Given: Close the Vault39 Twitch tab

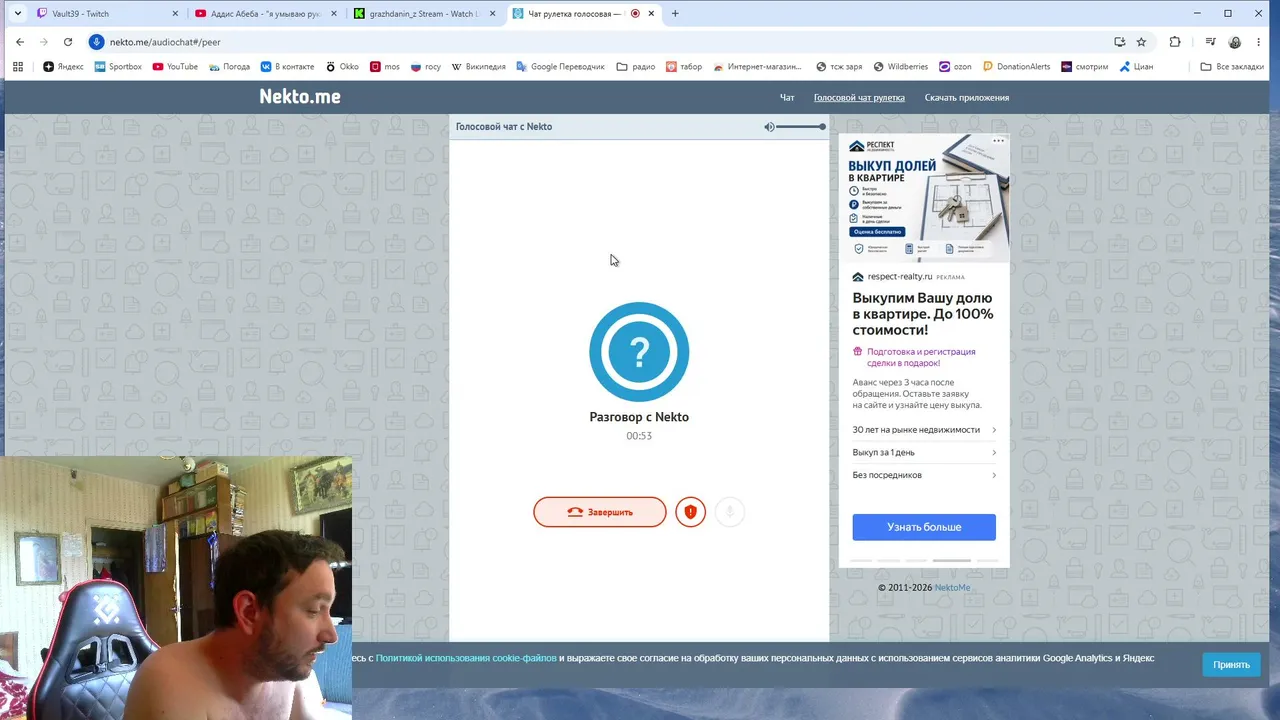Looking at the screenshot, I should pos(175,14).
